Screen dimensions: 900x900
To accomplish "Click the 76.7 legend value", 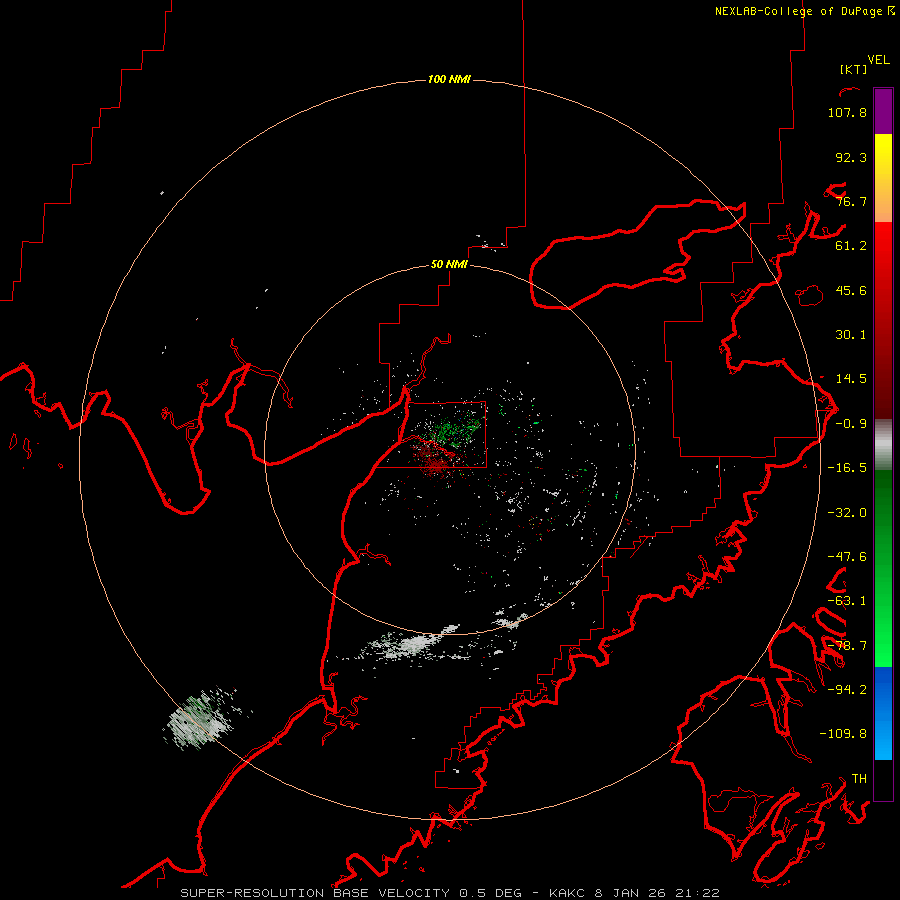I will coord(851,201).
